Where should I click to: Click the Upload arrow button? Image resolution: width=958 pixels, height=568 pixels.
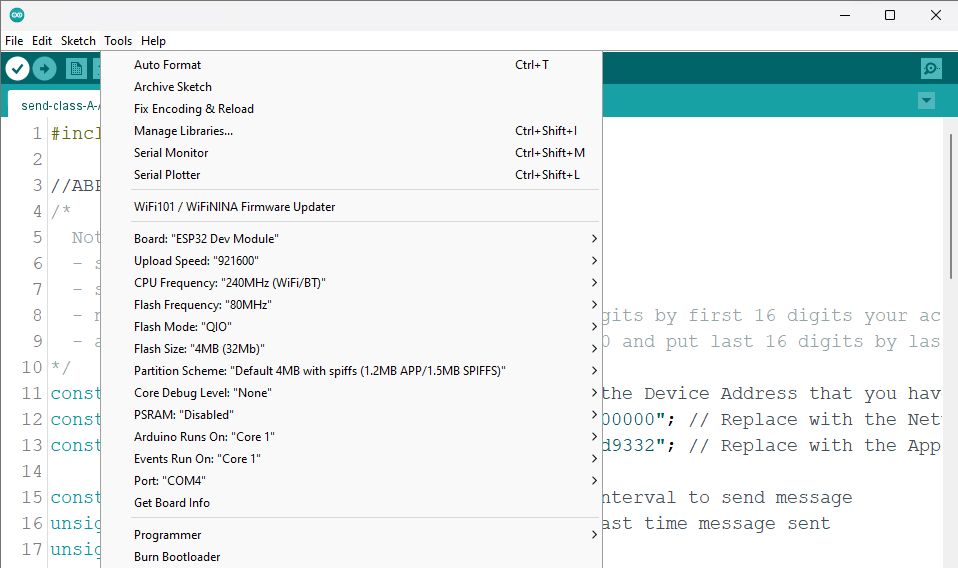point(44,68)
